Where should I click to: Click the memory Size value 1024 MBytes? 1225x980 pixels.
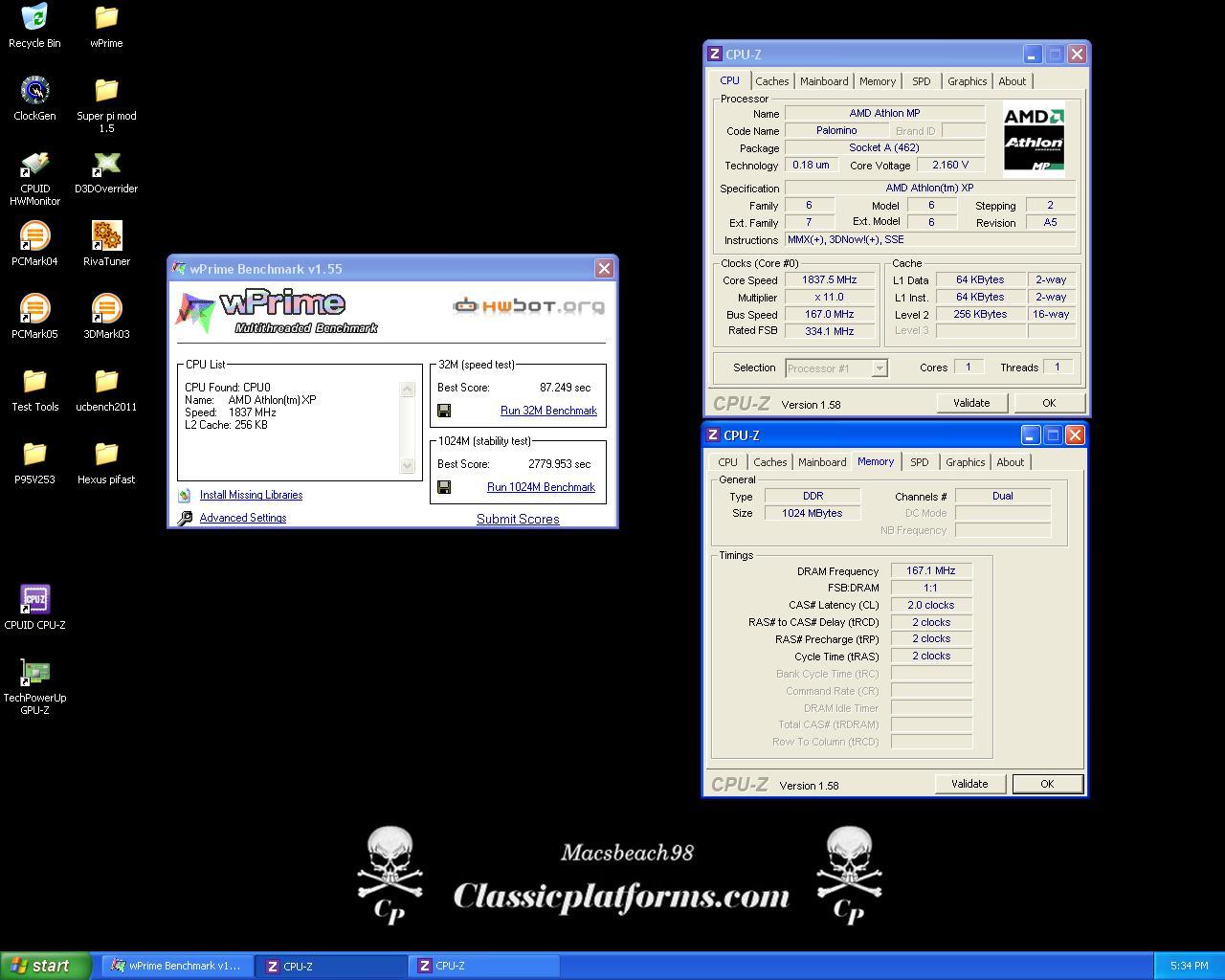pos(813,513)
